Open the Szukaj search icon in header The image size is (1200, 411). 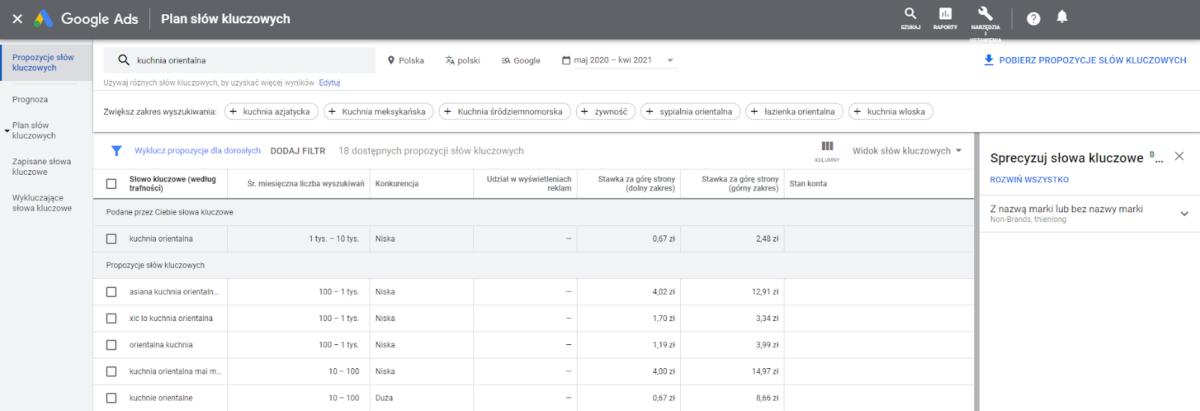tap(910, 17)
